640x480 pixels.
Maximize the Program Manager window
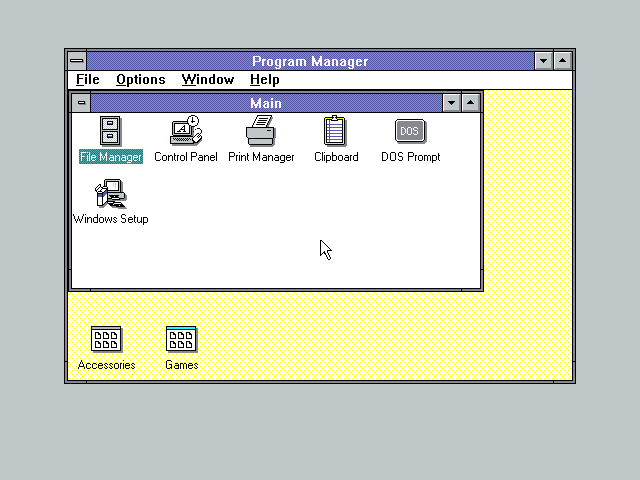(x=562, y=61)
